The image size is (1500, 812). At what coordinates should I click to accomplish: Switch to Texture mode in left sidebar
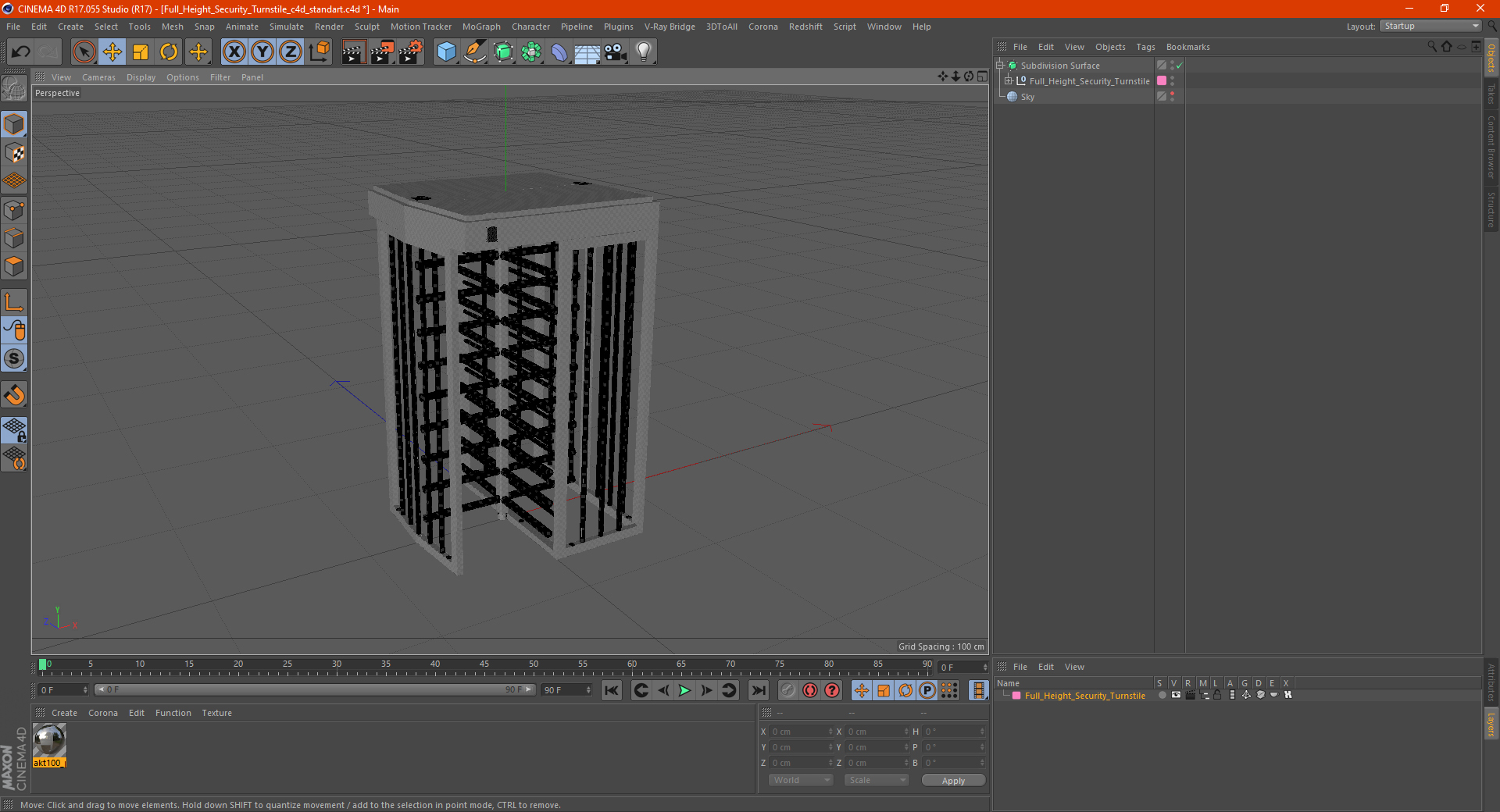[14, 152]
